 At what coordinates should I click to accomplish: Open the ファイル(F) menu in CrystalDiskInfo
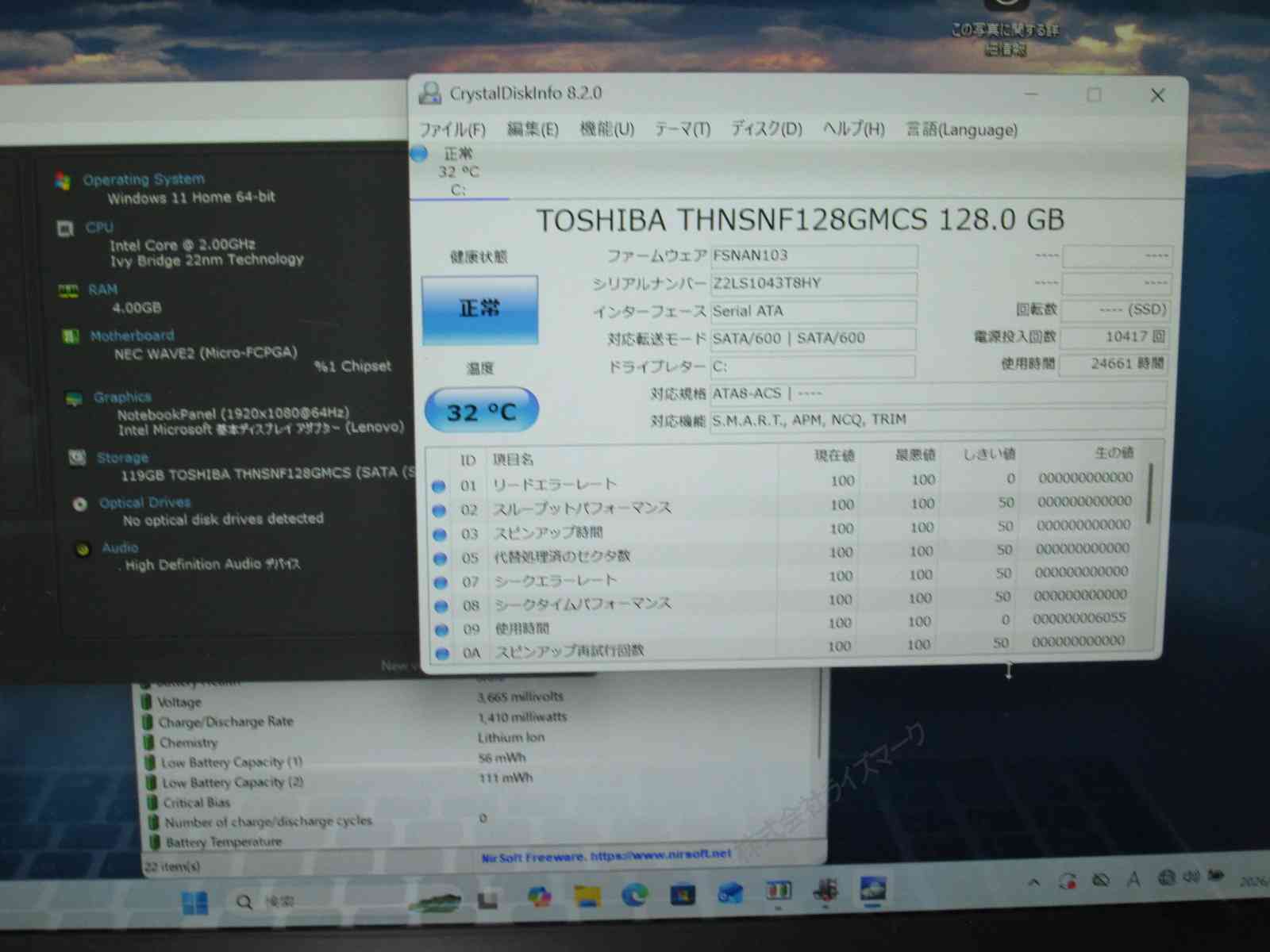(x=452, y=129)
